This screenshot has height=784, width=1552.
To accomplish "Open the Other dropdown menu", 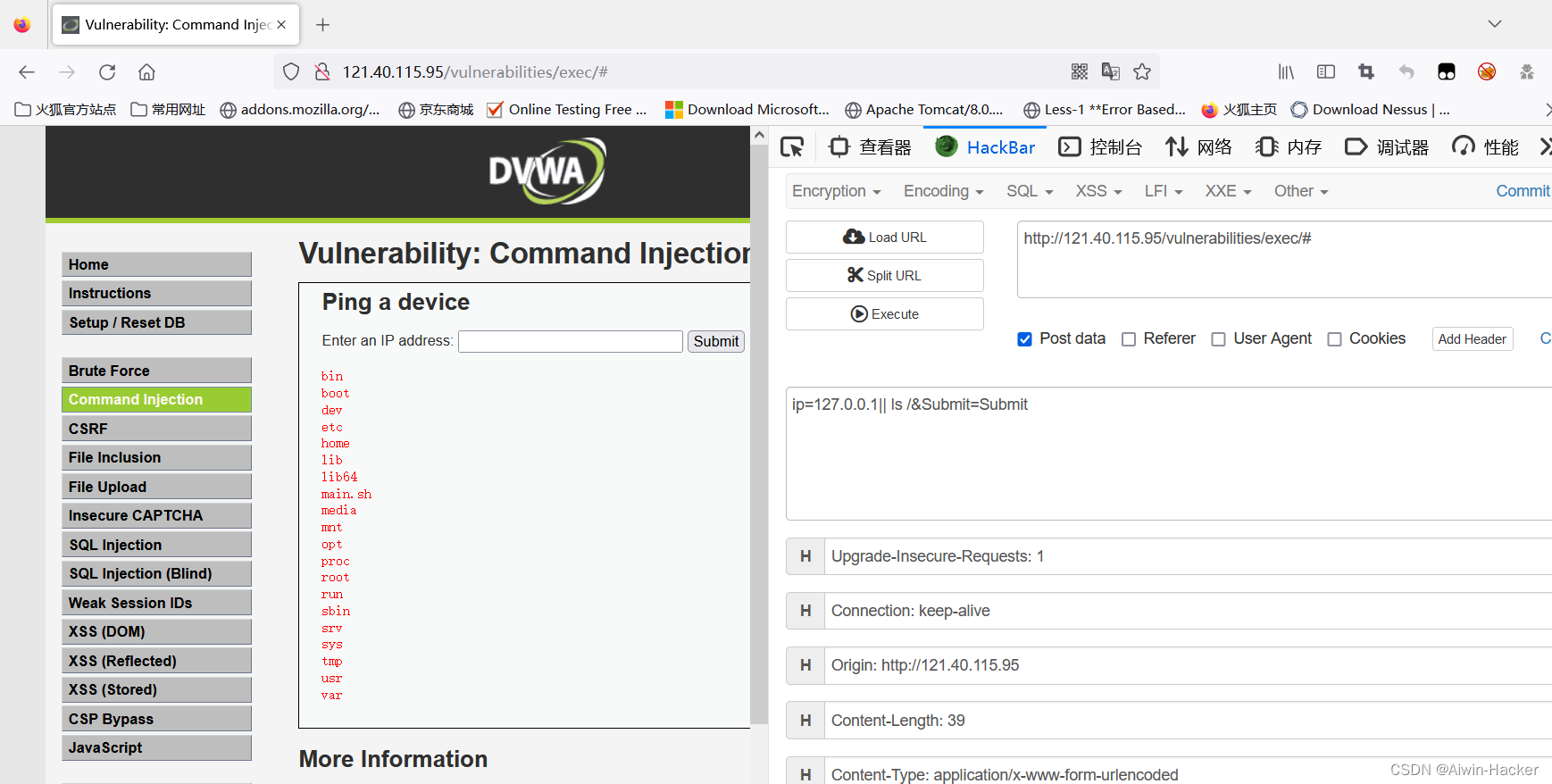I will [x=1301, y=191].
